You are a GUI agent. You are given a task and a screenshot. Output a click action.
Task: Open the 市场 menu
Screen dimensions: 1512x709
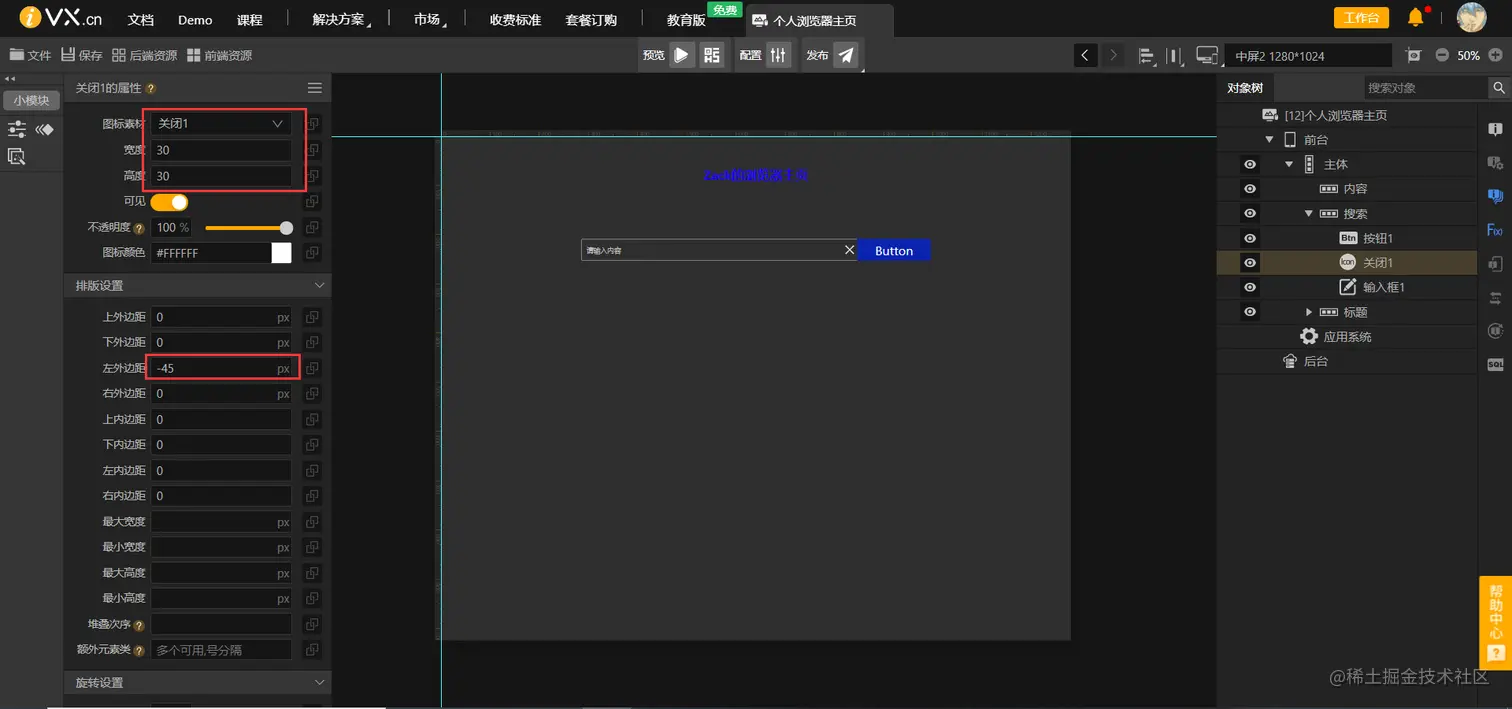point(429,20)
